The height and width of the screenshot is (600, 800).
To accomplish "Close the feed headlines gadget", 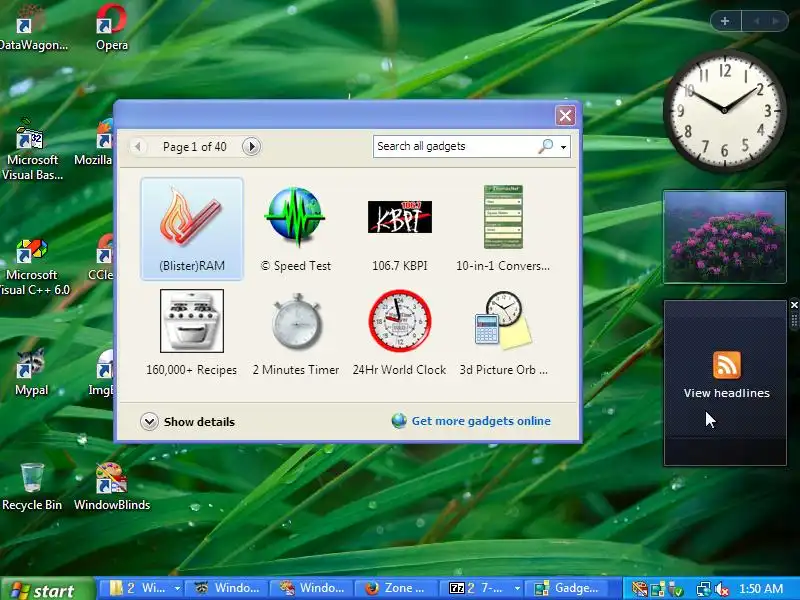I will [x=794, y=305].
